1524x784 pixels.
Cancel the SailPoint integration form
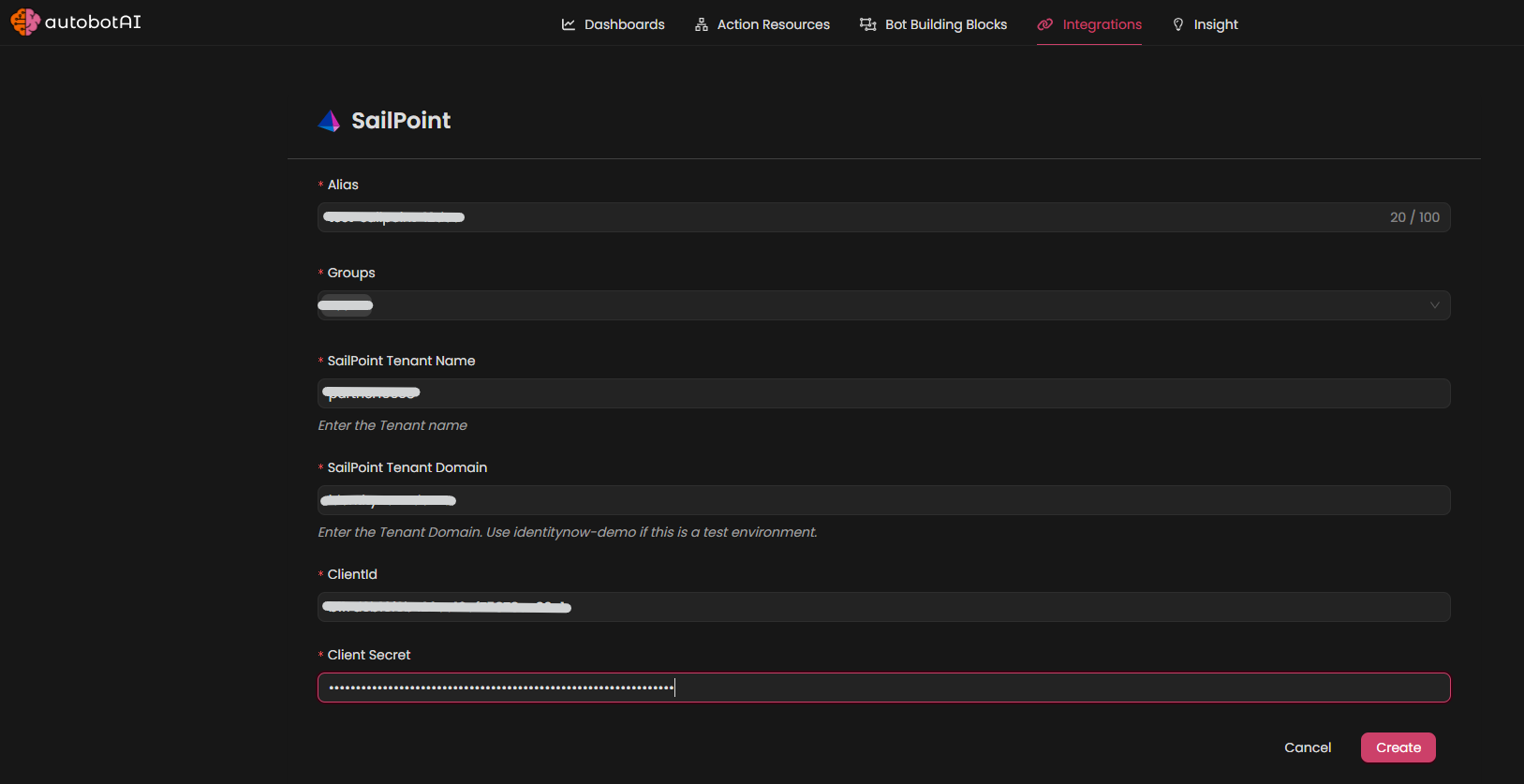click(1308, 747)
